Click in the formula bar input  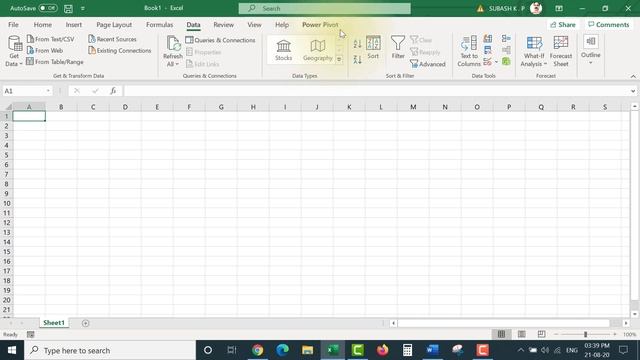376,91
